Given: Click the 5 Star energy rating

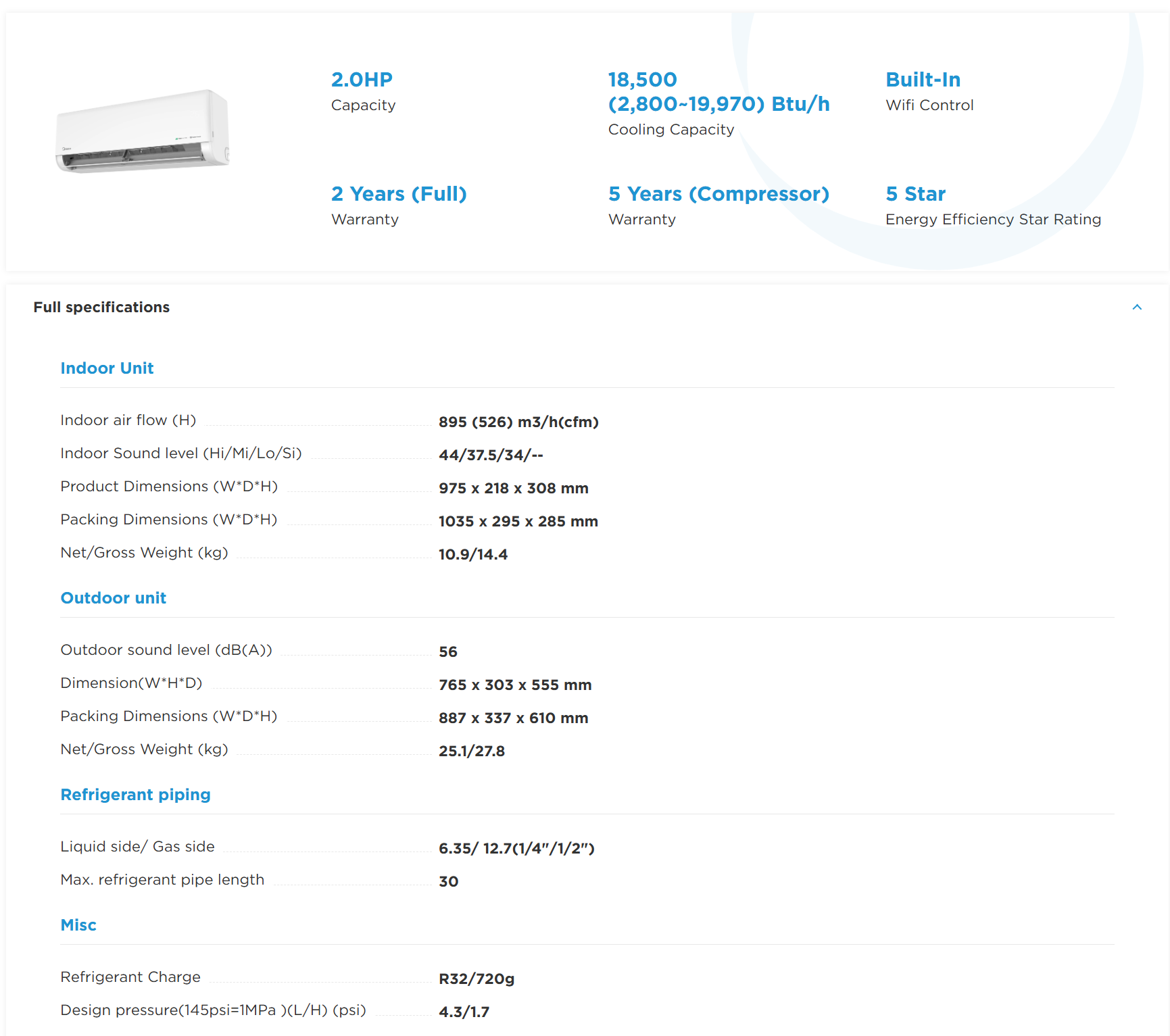Looking at the screenshot, I should (x=993, y=205).
